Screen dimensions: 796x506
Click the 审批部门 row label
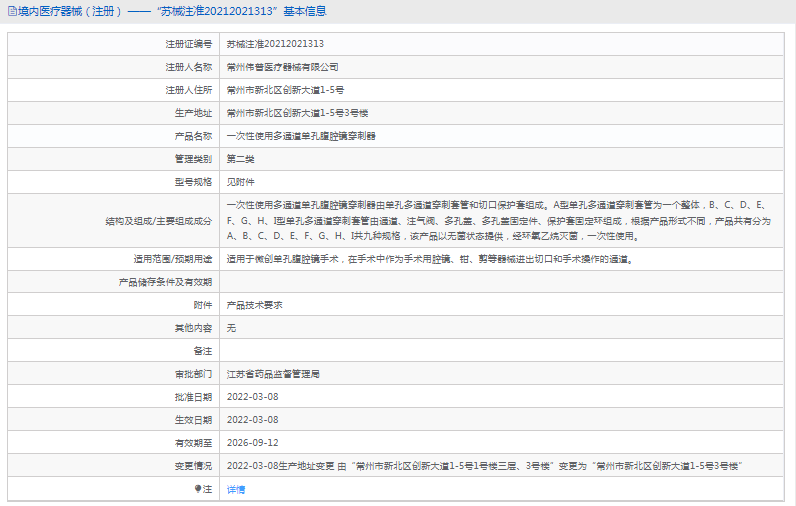[x=193, y=374]
